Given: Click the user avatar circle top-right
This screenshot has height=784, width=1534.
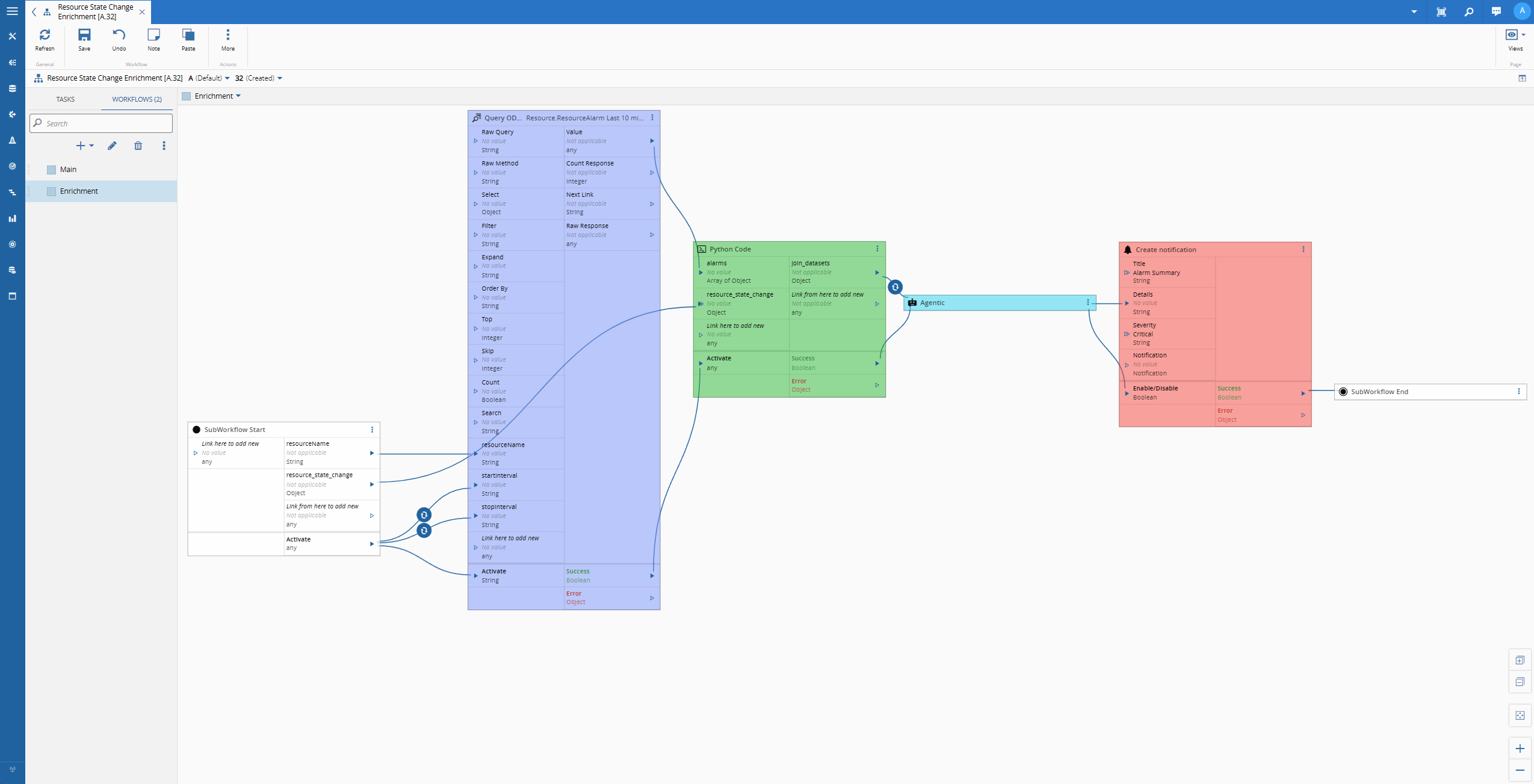Looking at the screenshot, I should pyautogui.click(x=1521, y=11).
